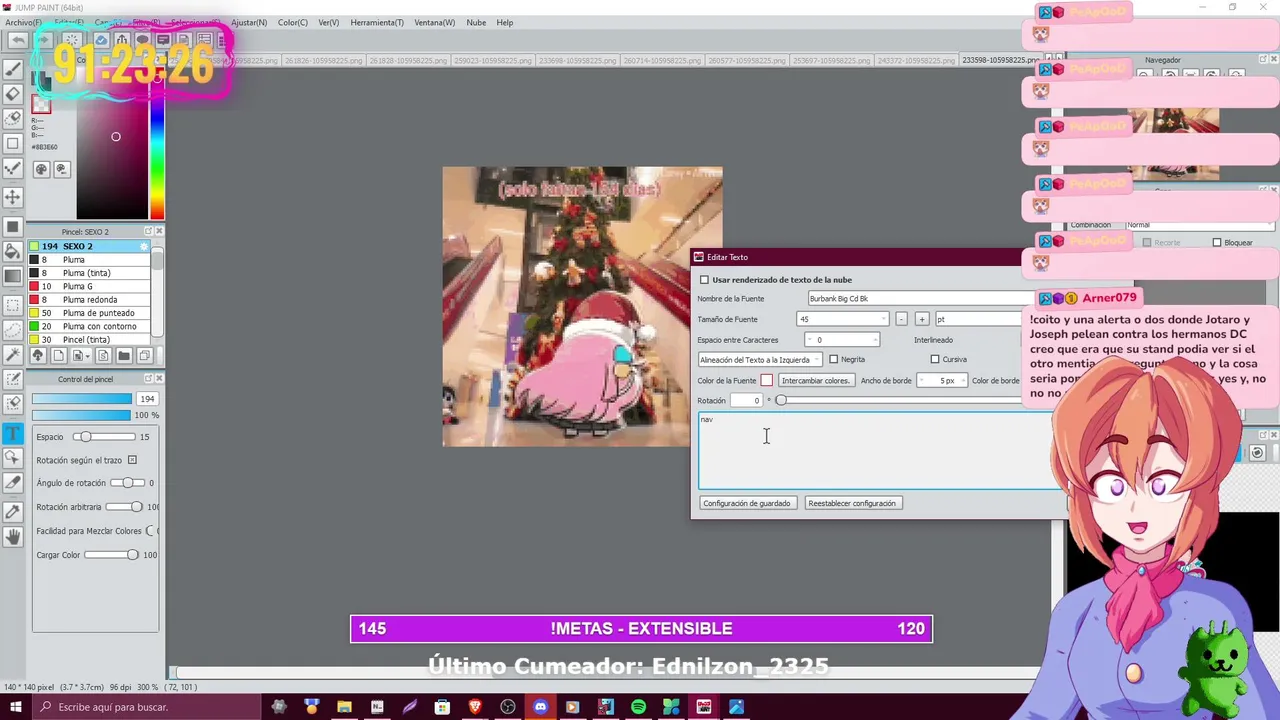Open the save brush dropdown arrow
Viewport: 1280px width, 720px height.
tap(89, 356)
